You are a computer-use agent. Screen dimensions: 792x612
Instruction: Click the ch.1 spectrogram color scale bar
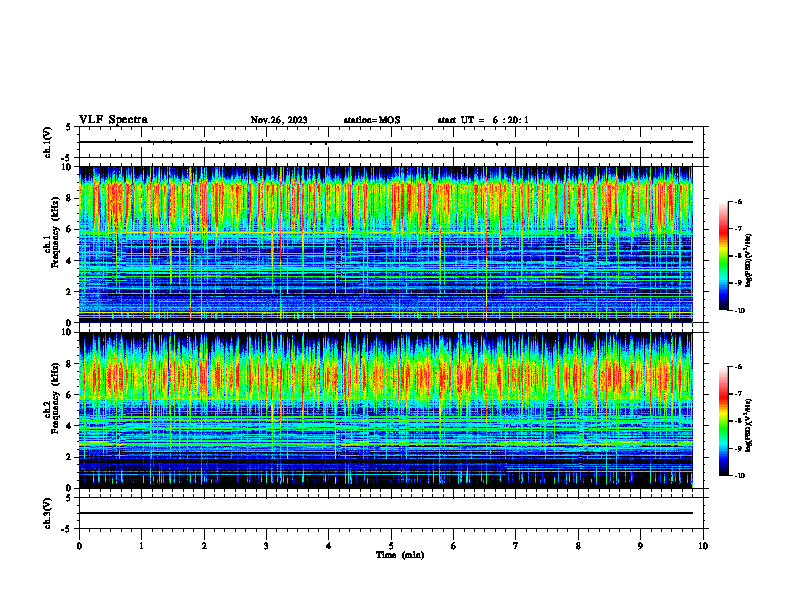point(723,256)
